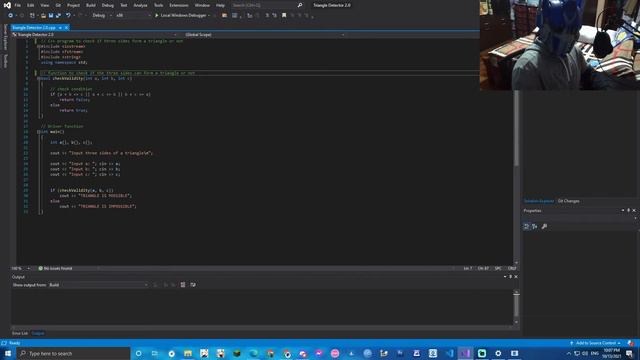Click the search magnifier icon in title bar
The height and width of the screenshot is (360, 640).
point(300,5)
